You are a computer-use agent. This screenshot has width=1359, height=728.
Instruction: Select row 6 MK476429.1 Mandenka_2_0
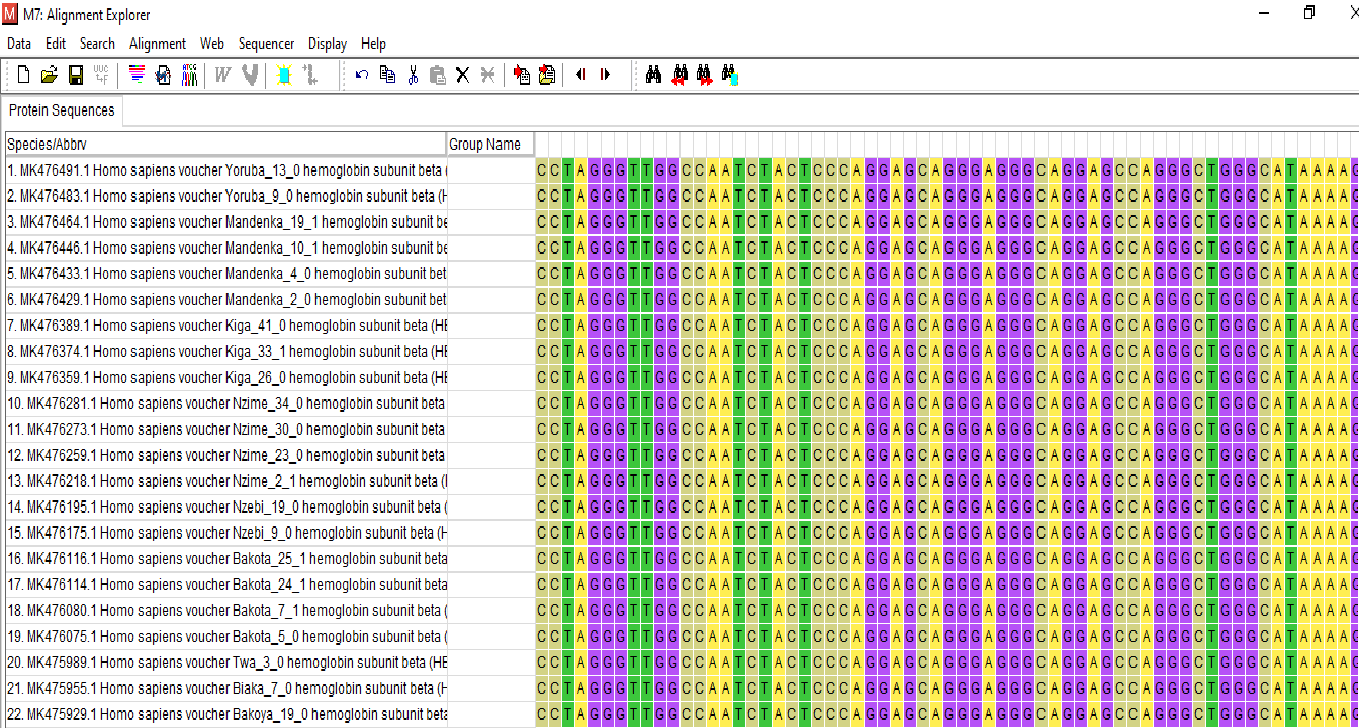tap(226, 300)
